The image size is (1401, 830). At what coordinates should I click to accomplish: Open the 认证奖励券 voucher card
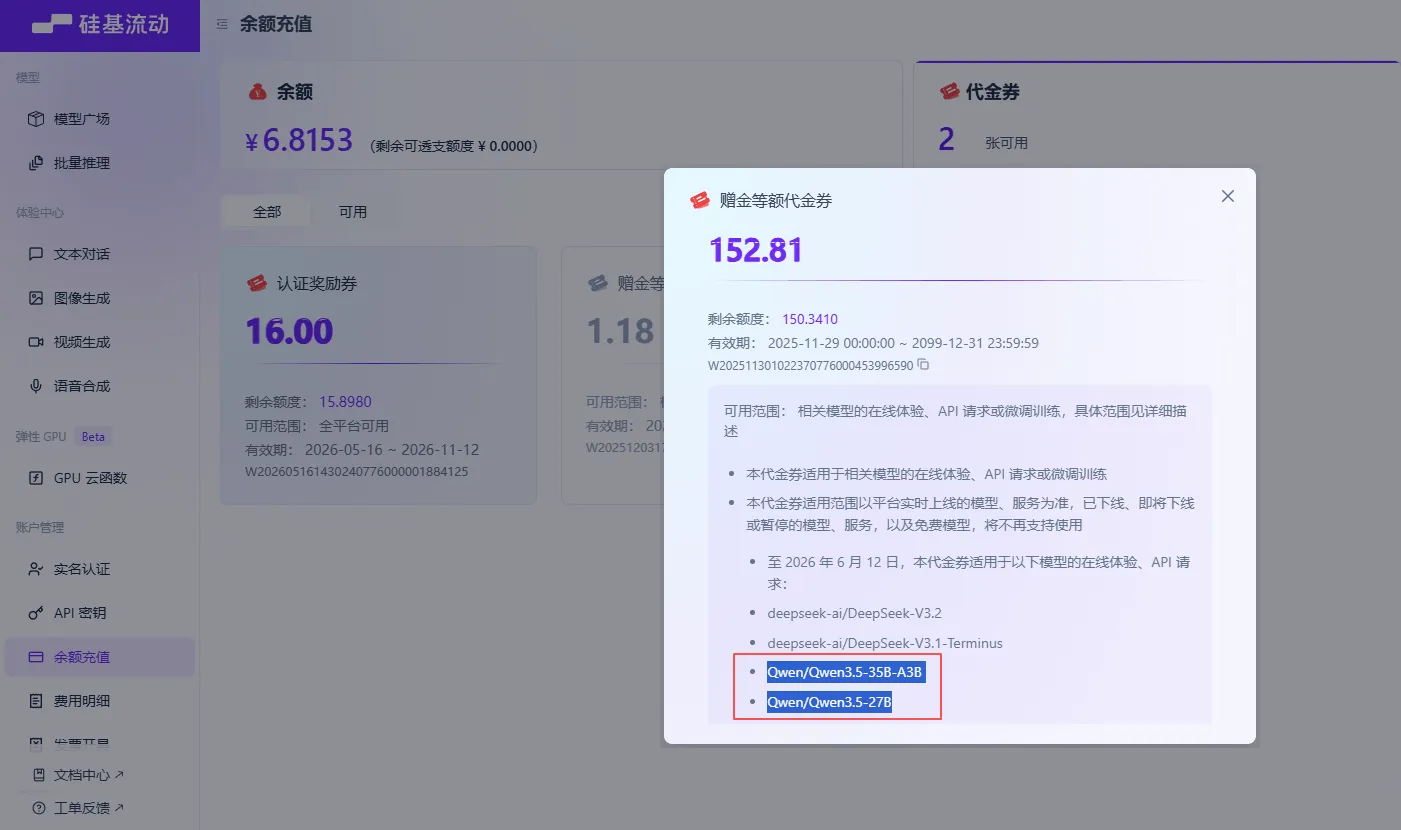[x=379, y=375]
